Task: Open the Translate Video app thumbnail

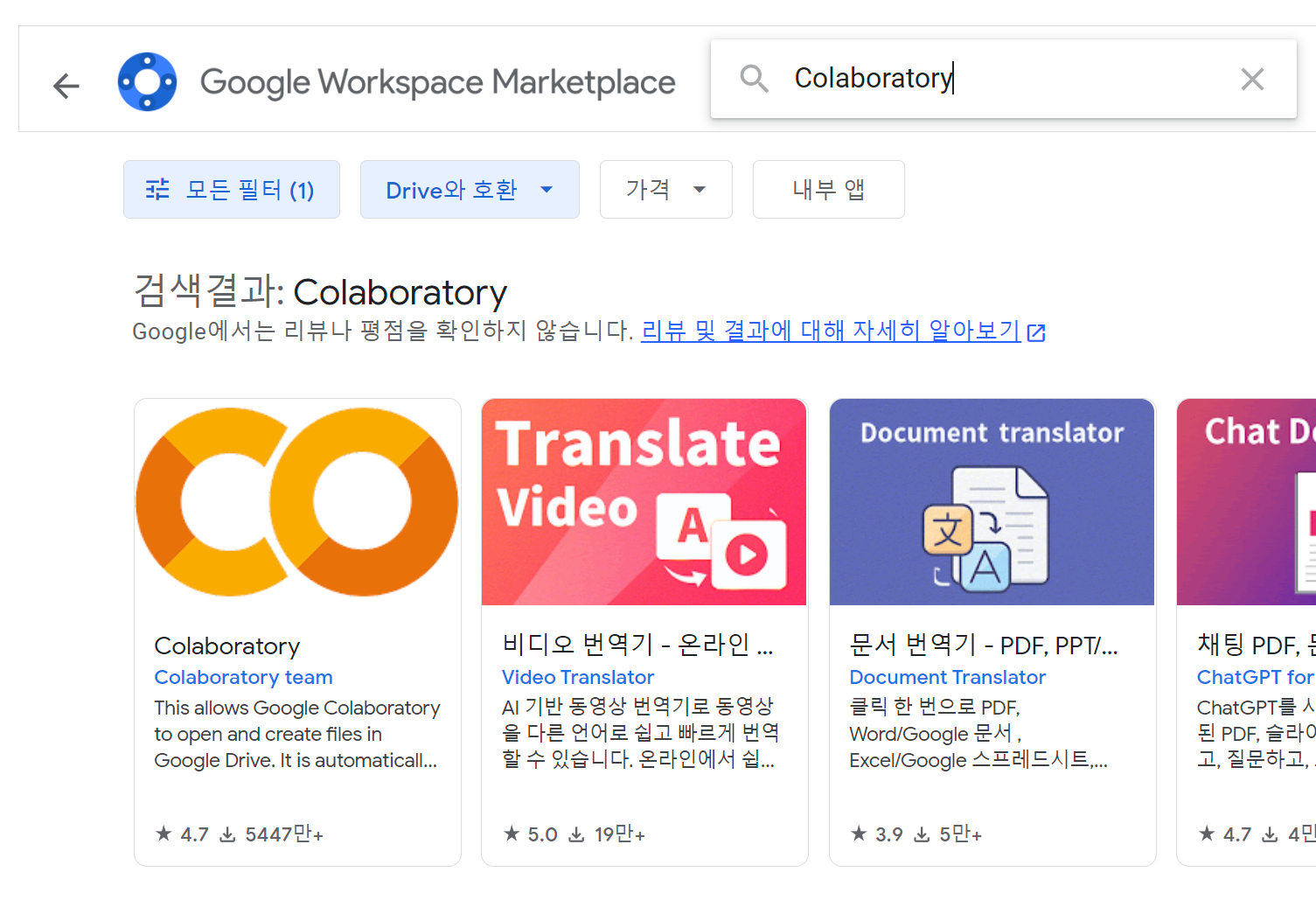Action: coord(644,502)
